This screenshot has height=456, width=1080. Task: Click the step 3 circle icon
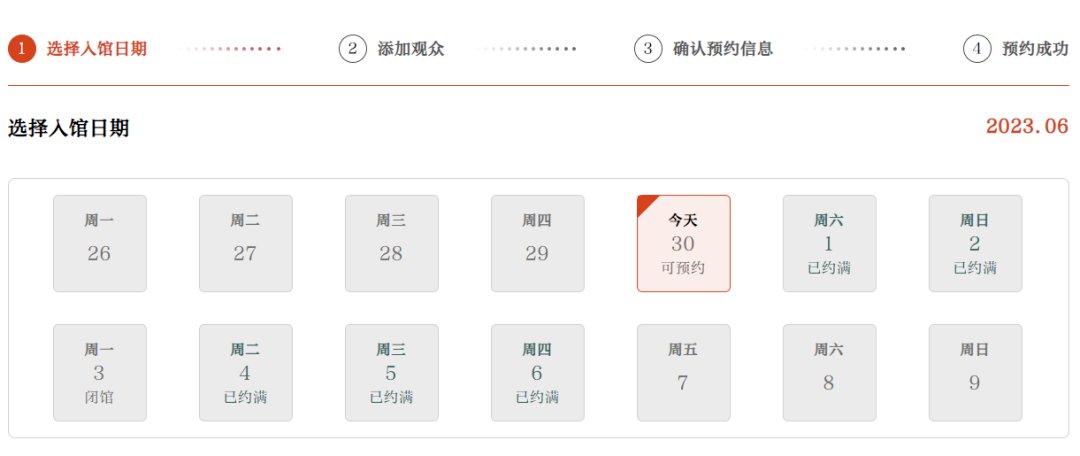(647, 49)
